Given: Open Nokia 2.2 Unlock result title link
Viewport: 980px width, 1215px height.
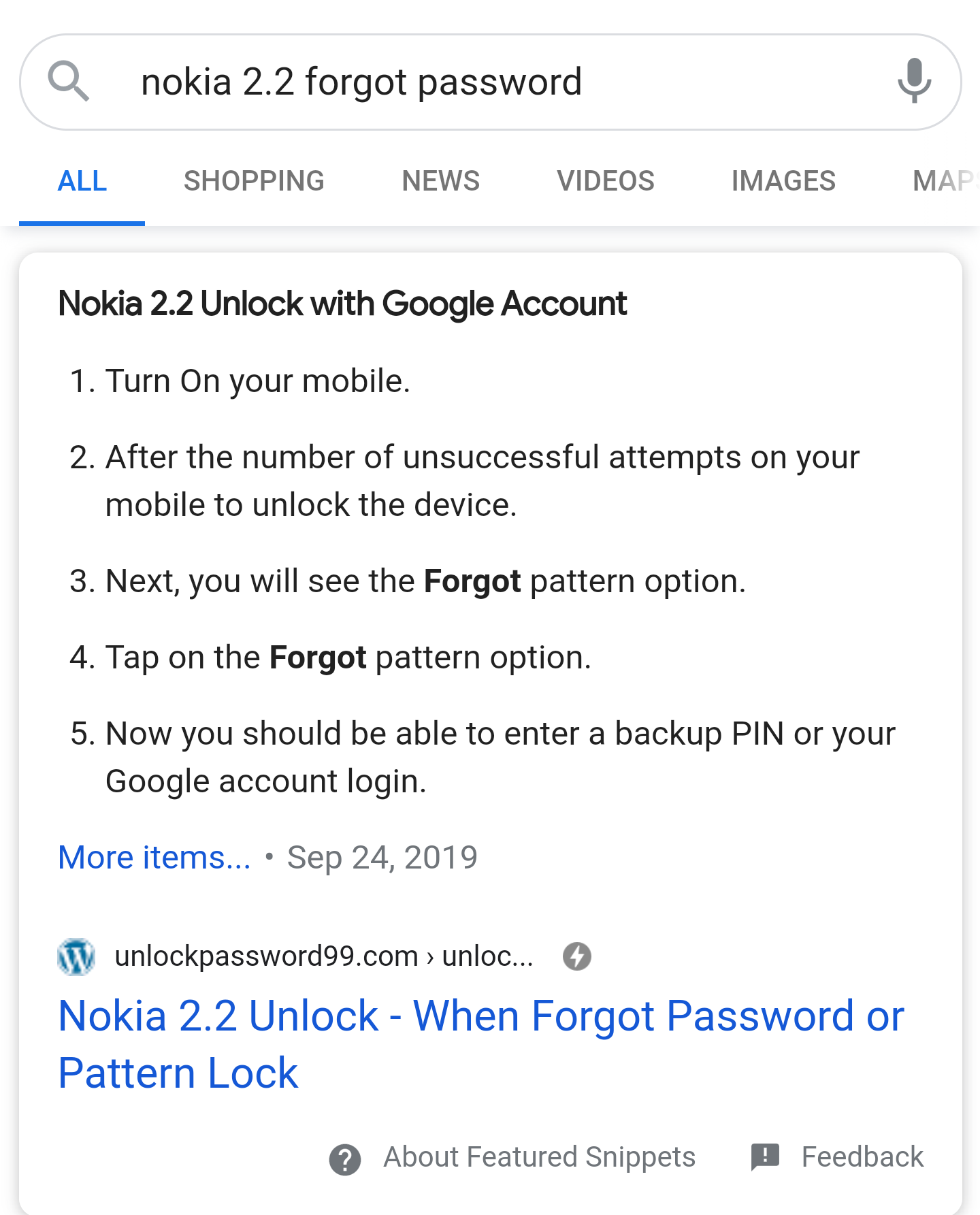Looking at the screenshot, I should pos(481,1044).
